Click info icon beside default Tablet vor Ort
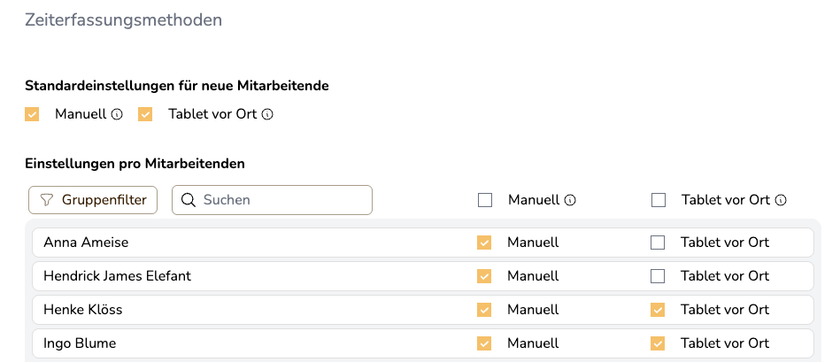 (268, 115)
